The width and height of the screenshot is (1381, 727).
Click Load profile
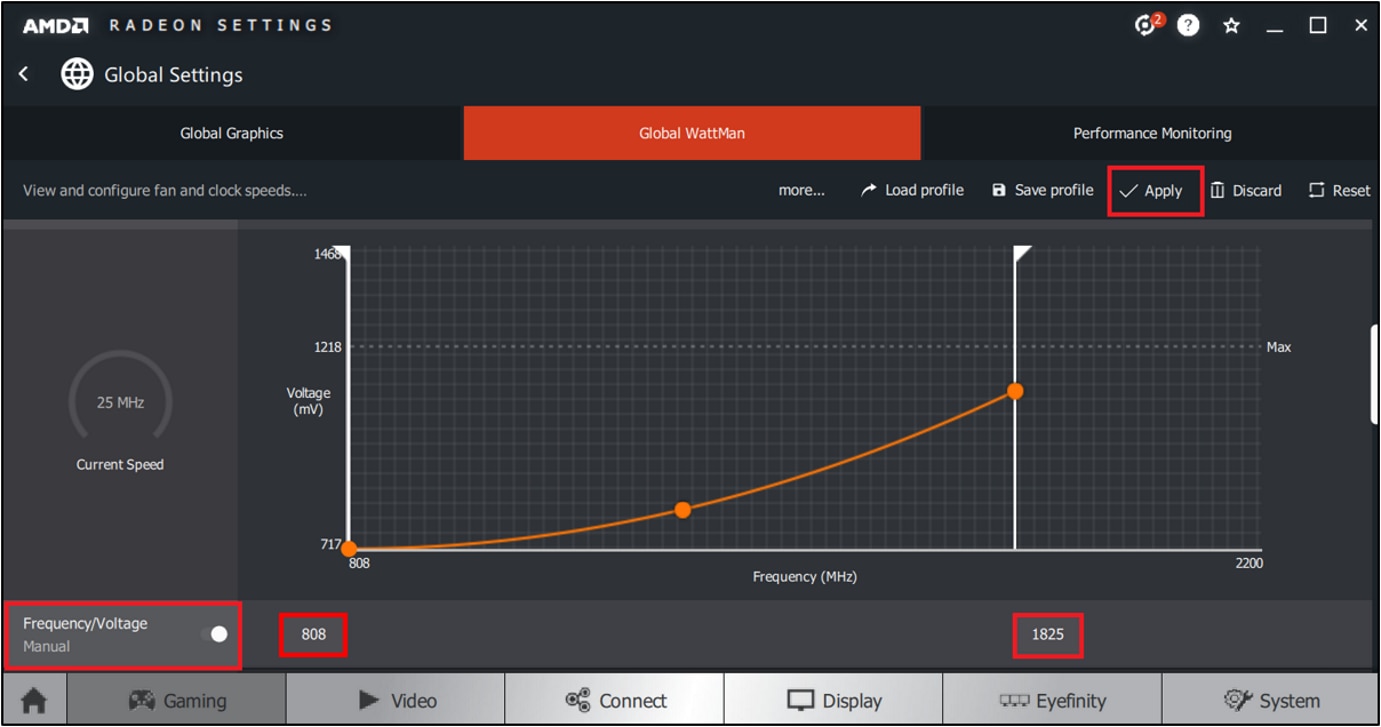click(912, 190)
